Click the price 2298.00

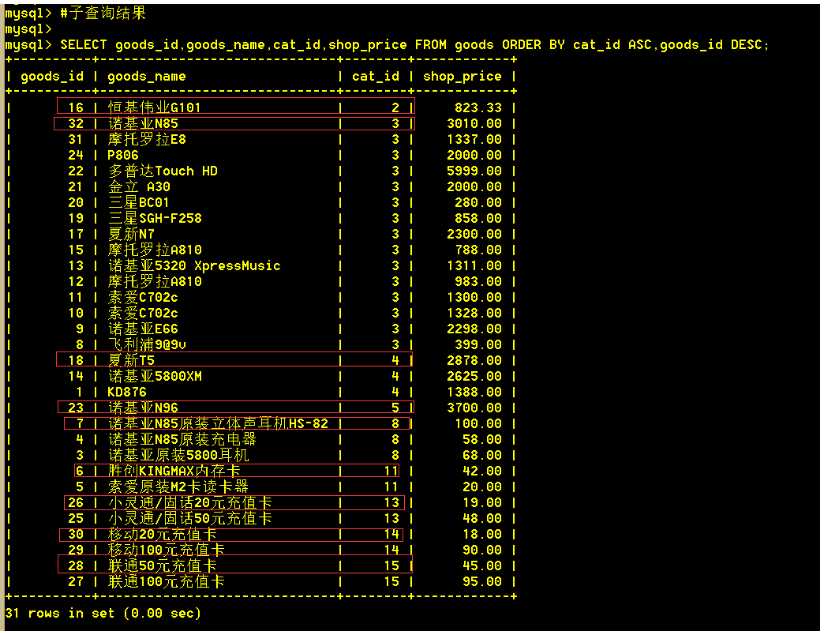pyautogui.click(x=474, y=329)
